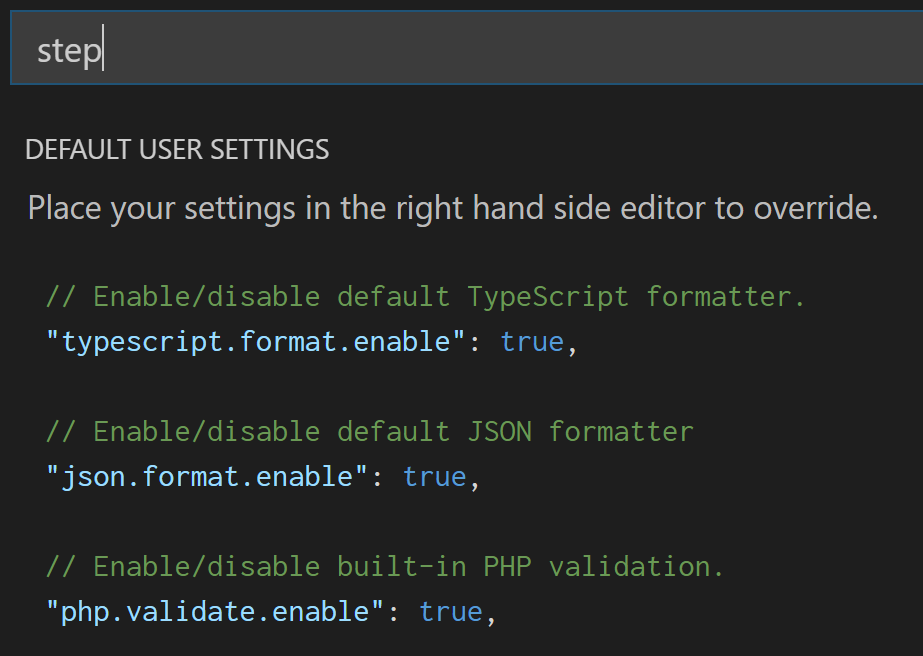Click the PHP validation comment line
This screenshot has width=923, height=656.
pos(384,566)
